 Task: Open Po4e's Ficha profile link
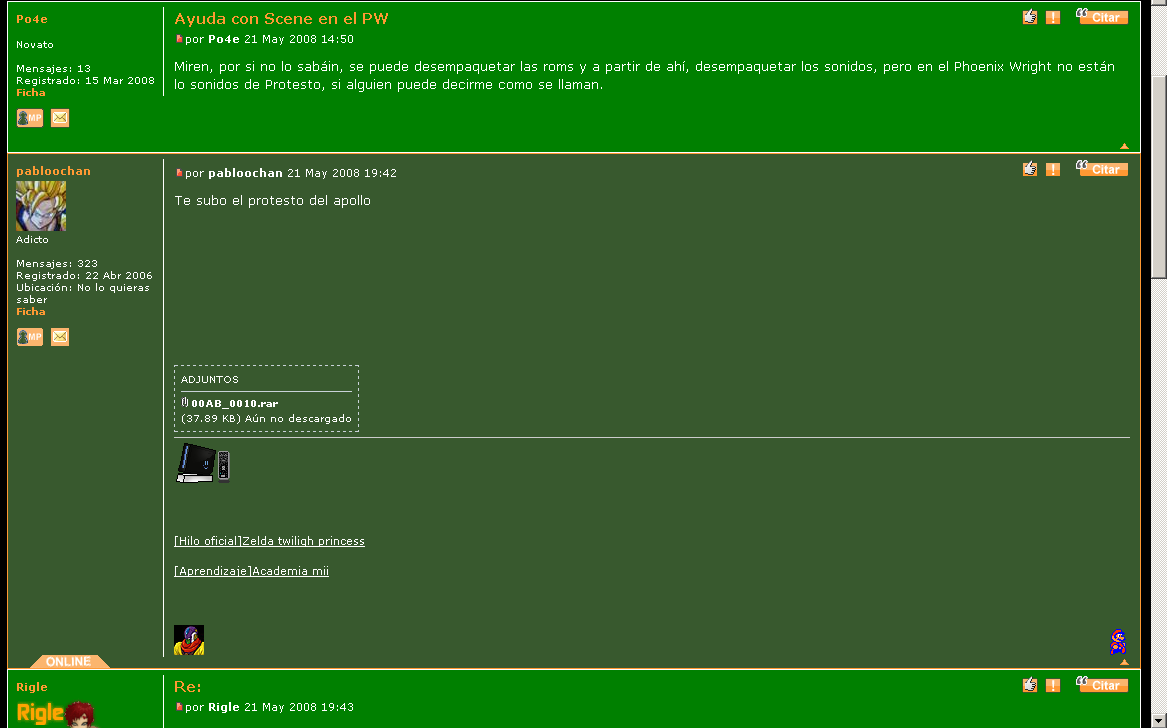pyautogui.click(x=31, y=92)
